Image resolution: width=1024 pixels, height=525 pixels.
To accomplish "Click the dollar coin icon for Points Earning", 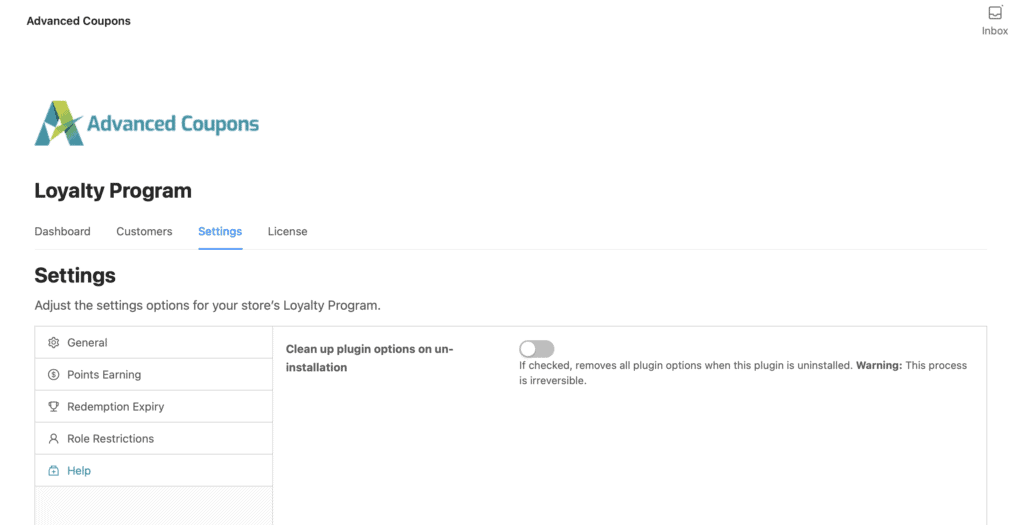I will (x=54, y=375).
